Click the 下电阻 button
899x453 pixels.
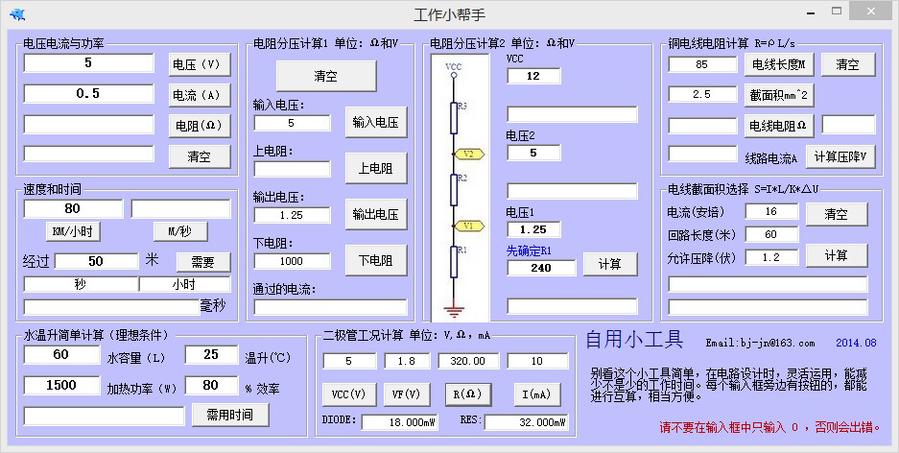click(375, 260)
